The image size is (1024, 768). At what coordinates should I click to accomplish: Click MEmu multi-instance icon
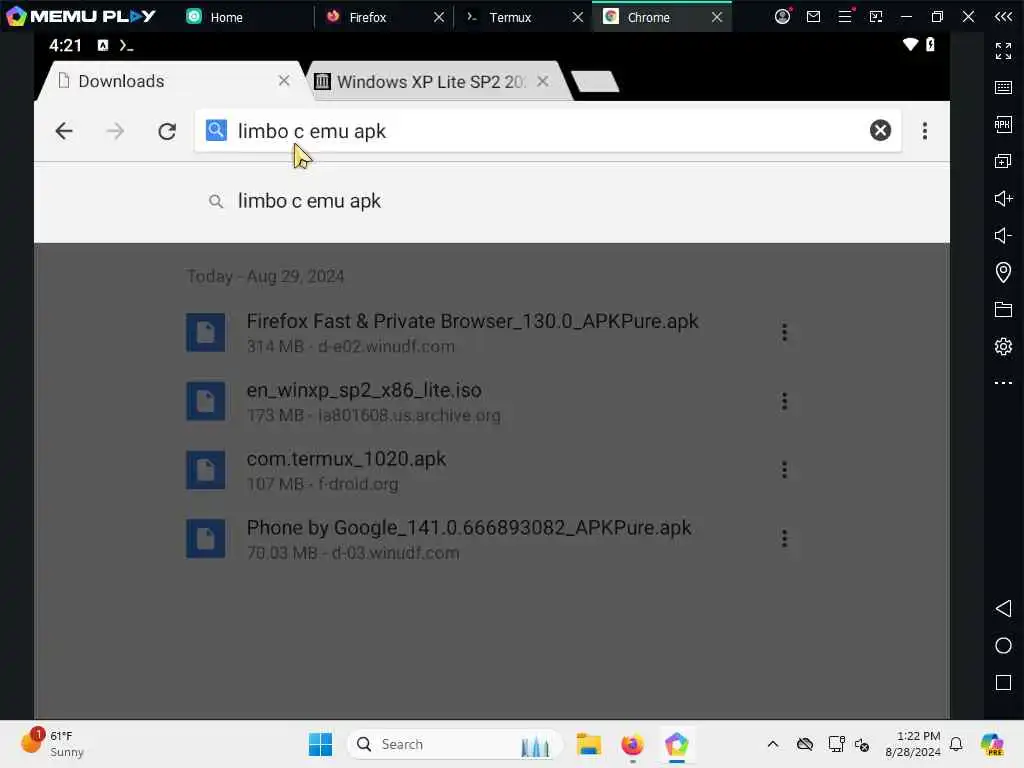coord(1003,161)
